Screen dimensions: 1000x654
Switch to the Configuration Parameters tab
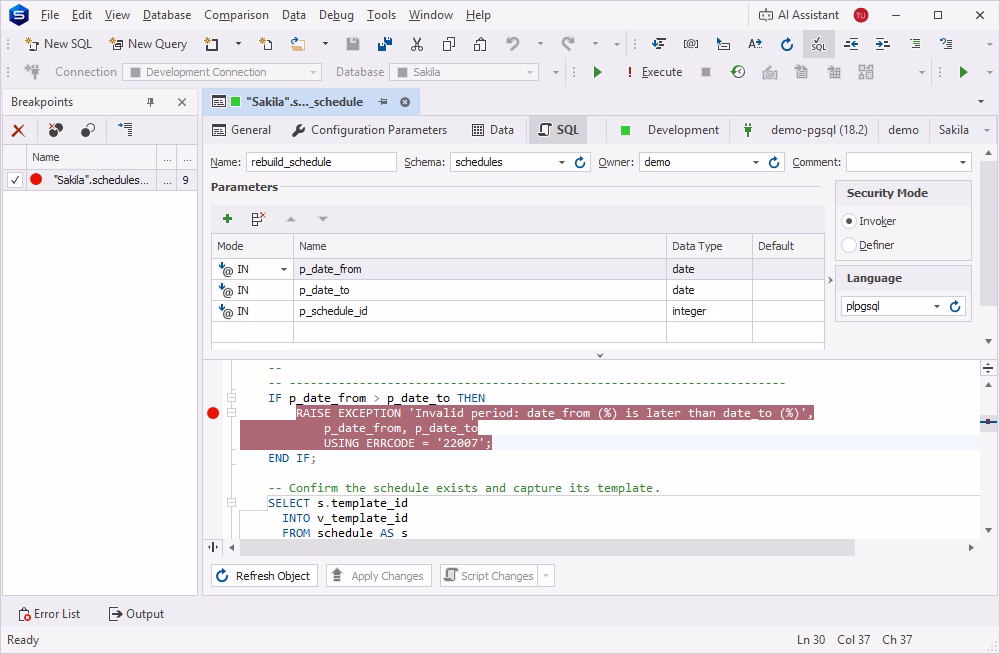pos(369,130)
